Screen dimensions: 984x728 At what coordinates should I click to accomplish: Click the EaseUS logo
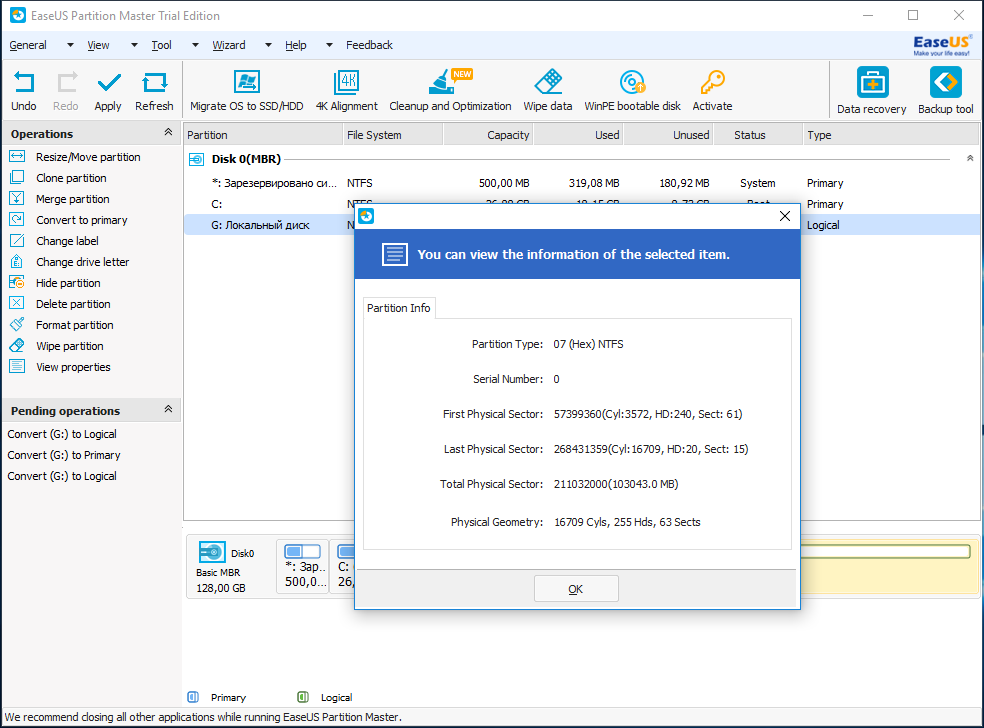pyautogui.click(x=941, y=45)
